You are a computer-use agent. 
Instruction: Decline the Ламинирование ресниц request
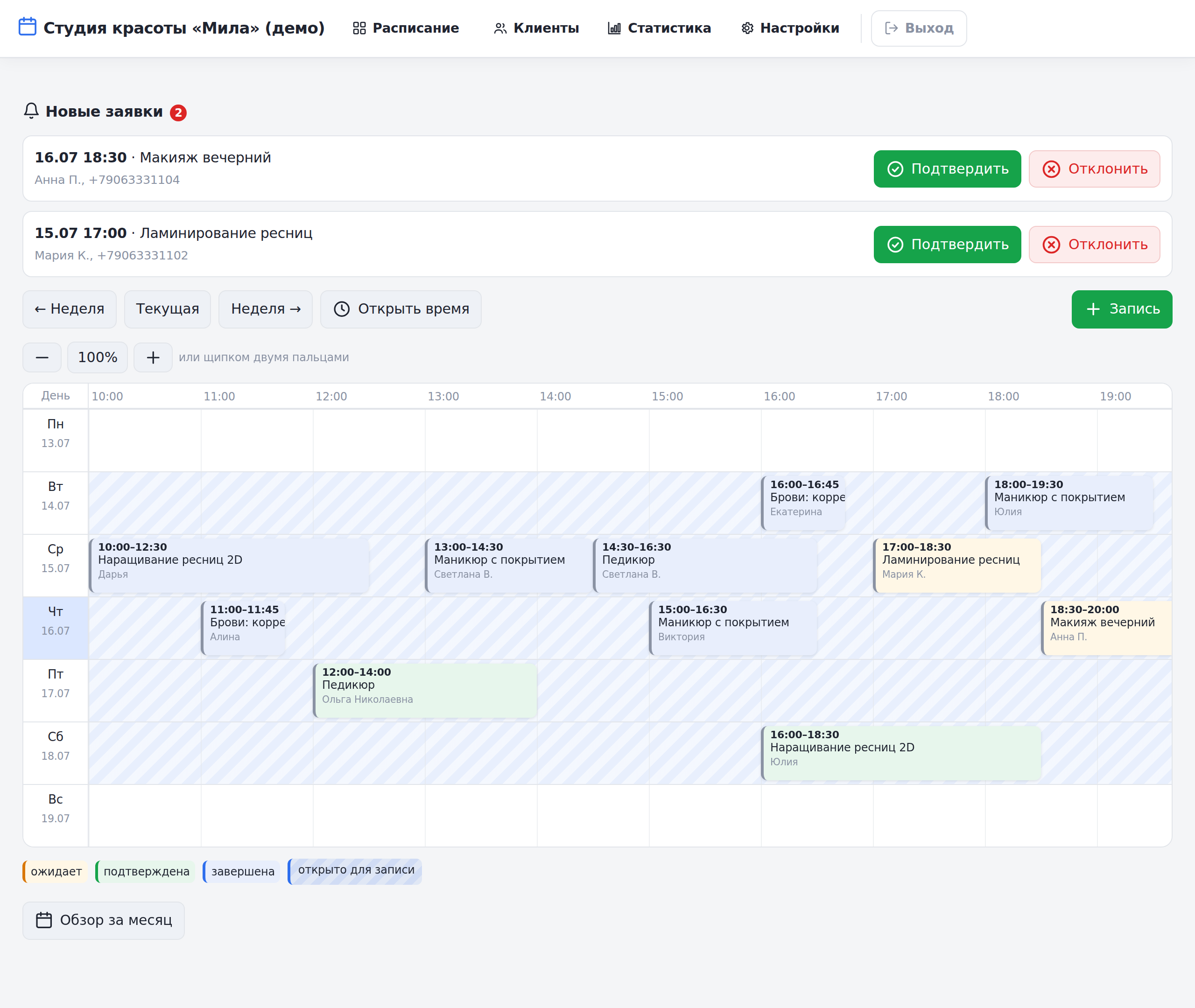(x=1095, y=245)
